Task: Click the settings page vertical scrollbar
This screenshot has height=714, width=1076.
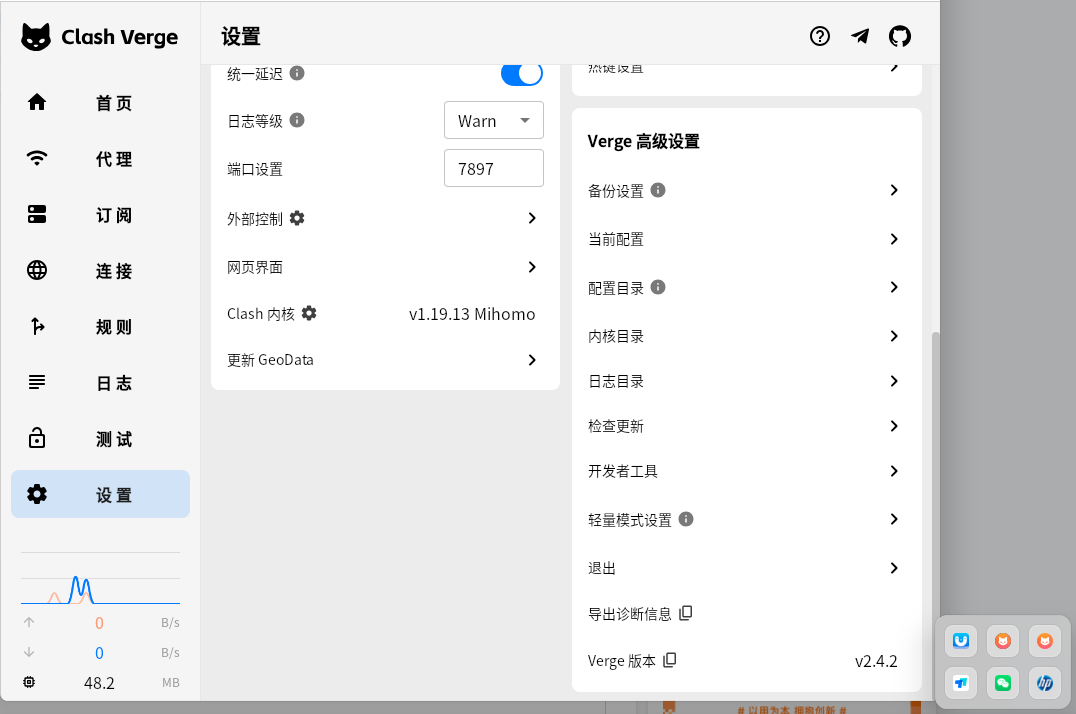Action: pos(935,515)
